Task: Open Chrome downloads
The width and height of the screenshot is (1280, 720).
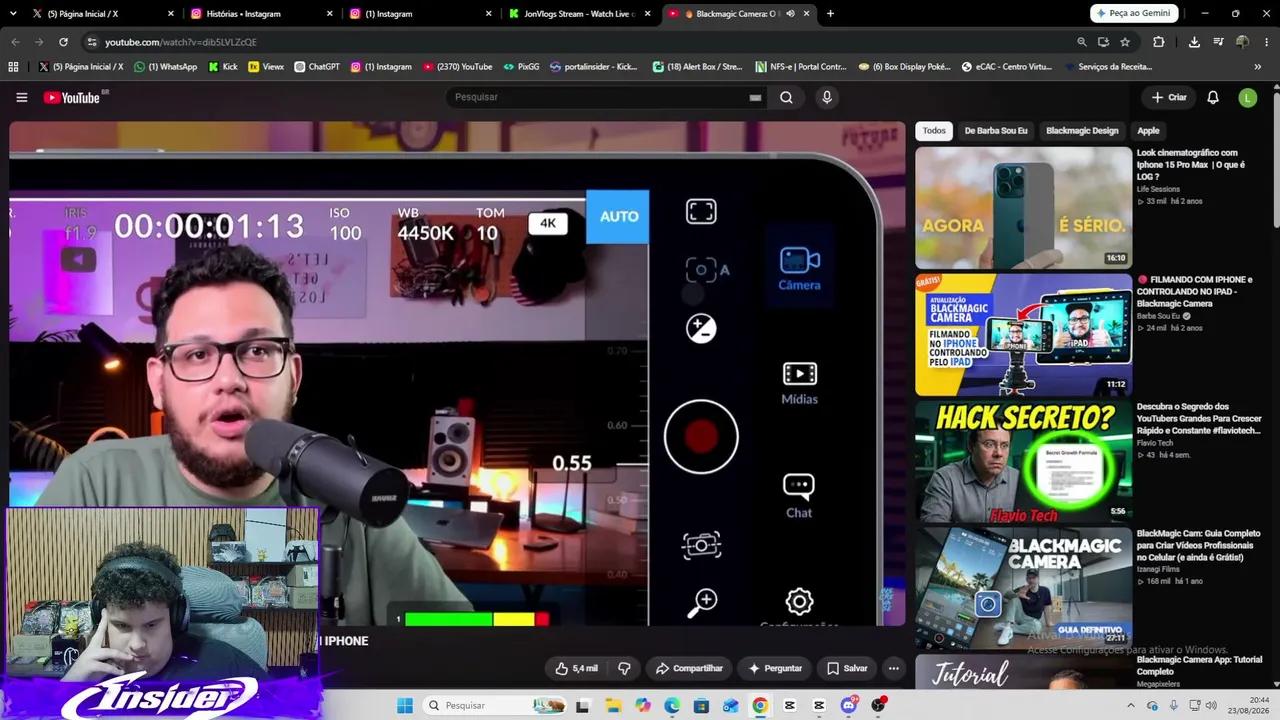Action: pyautogui.click(x=1194, y=42)
